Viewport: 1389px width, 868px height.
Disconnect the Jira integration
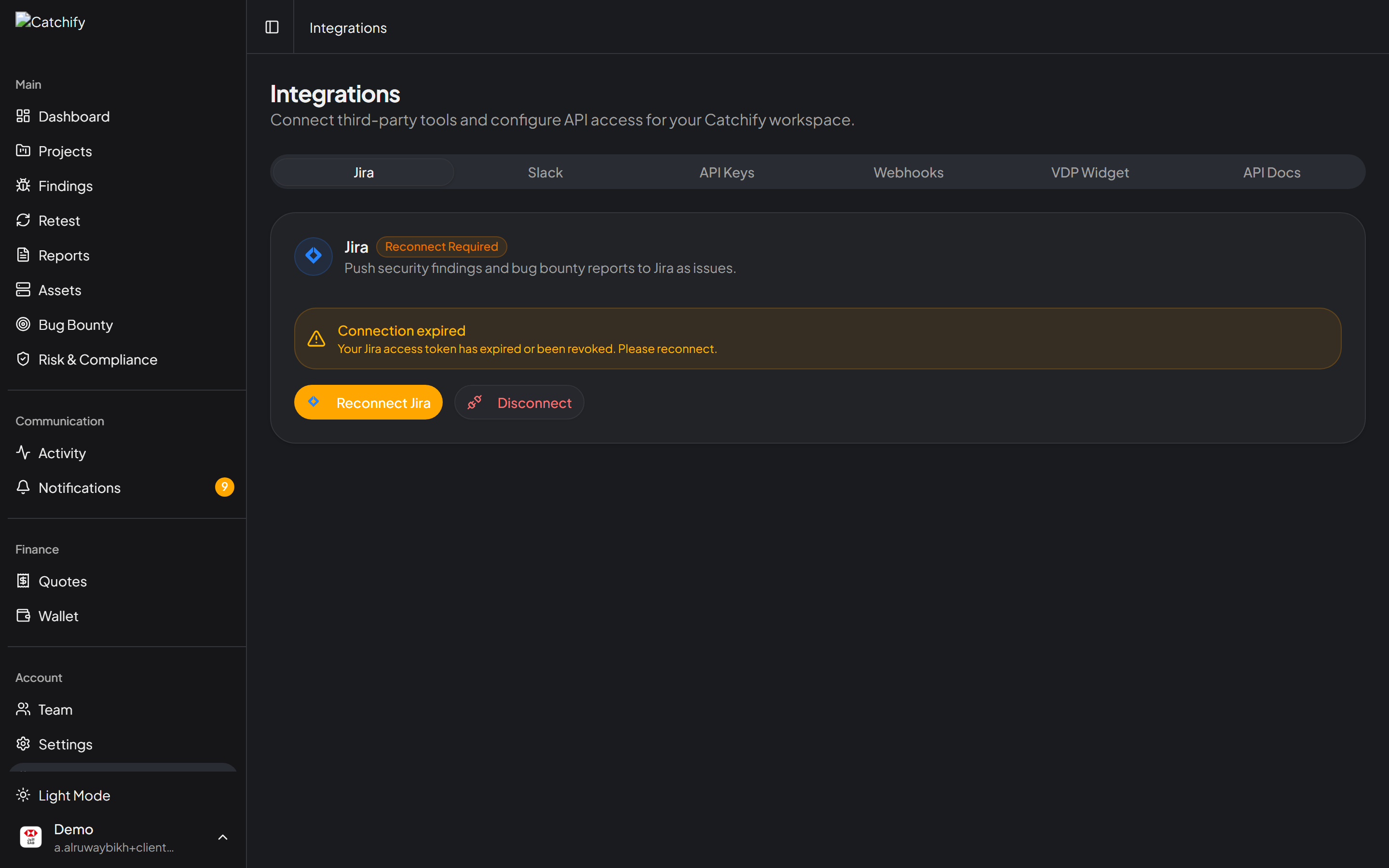(x=519, y=402)
